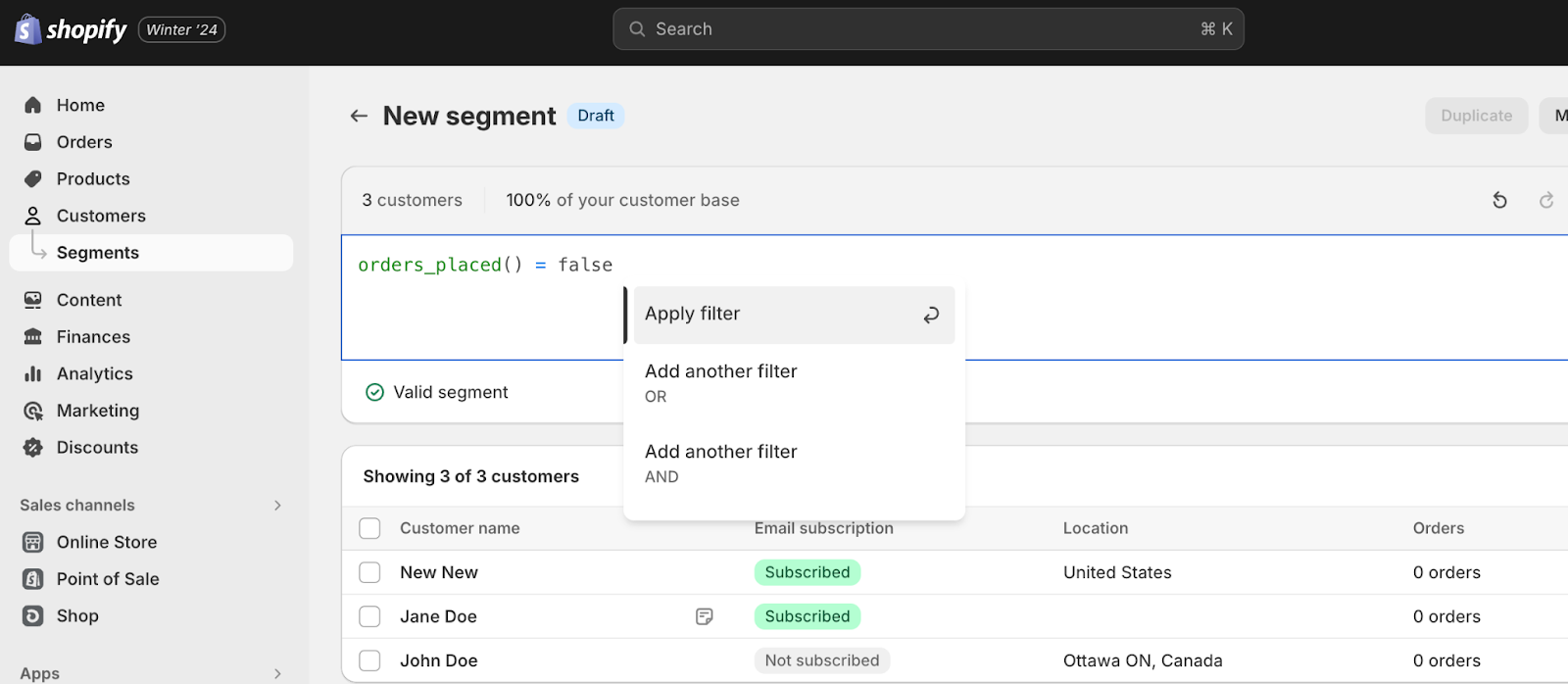Select Add another filter AND option

point(721,463)
